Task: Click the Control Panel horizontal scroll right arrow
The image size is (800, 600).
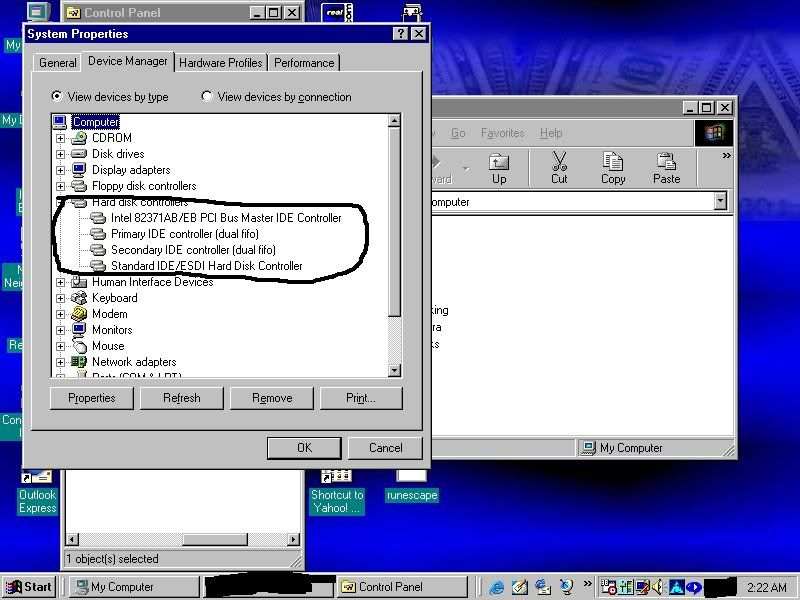Action: (293, 539)
